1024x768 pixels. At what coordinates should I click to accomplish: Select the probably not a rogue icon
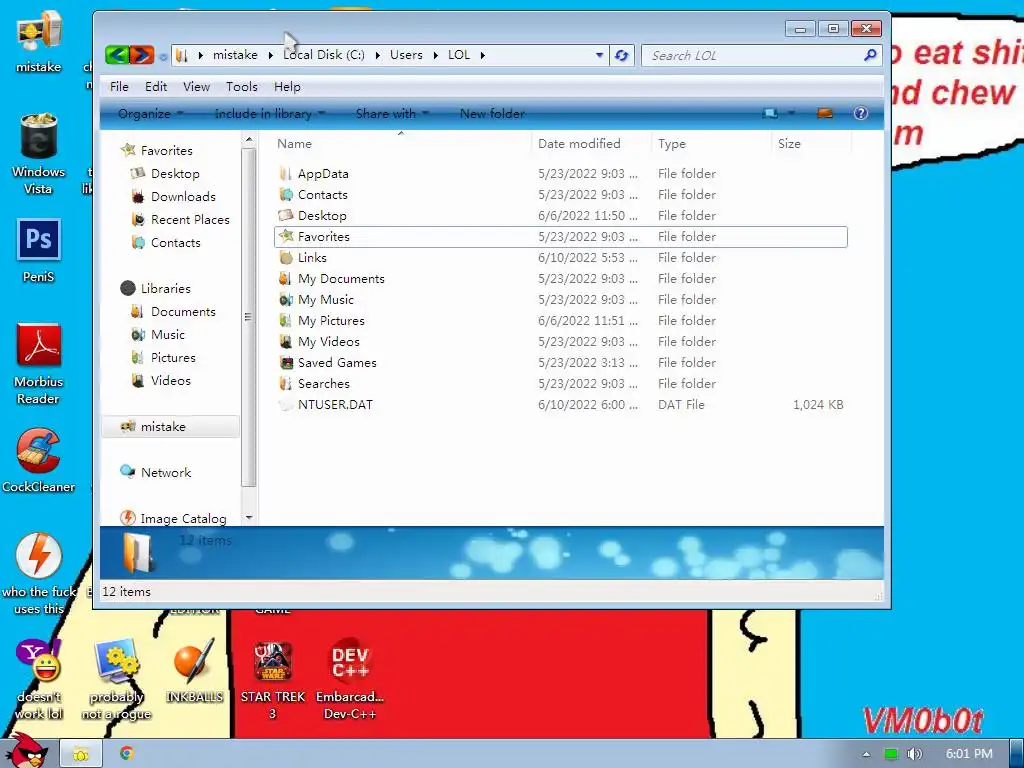click(x=116, y=679)
